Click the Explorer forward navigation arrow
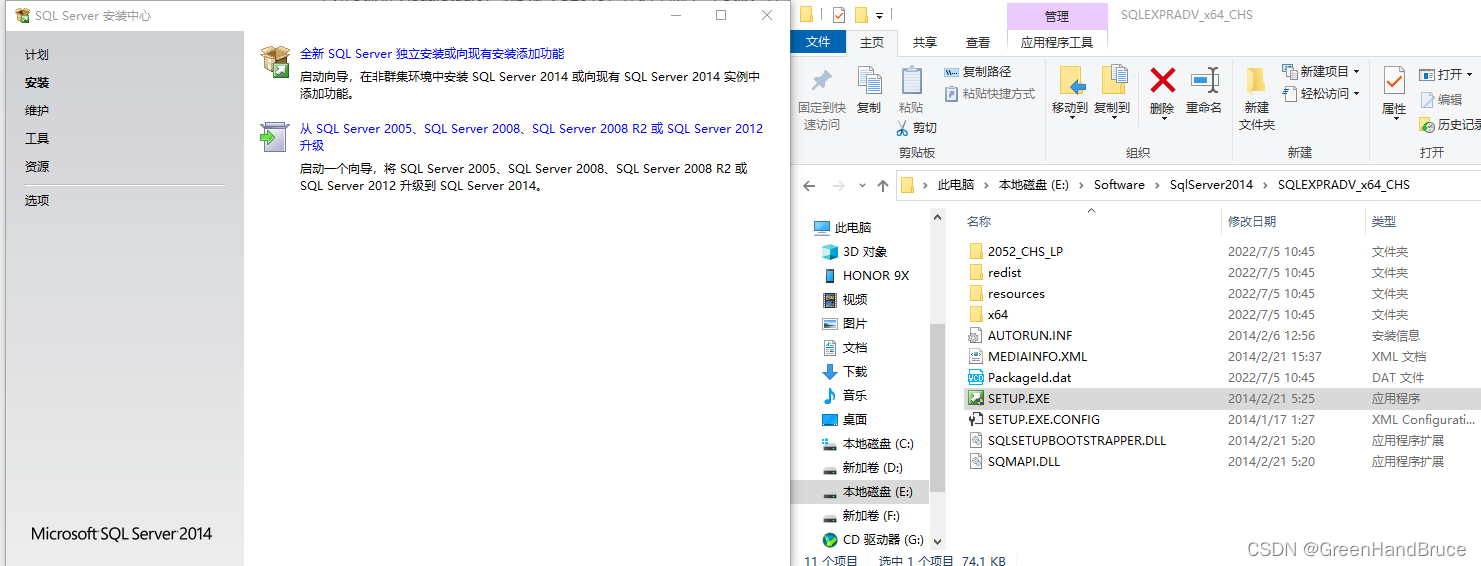This screenshot has width=1481, height=566. [838, 185]
